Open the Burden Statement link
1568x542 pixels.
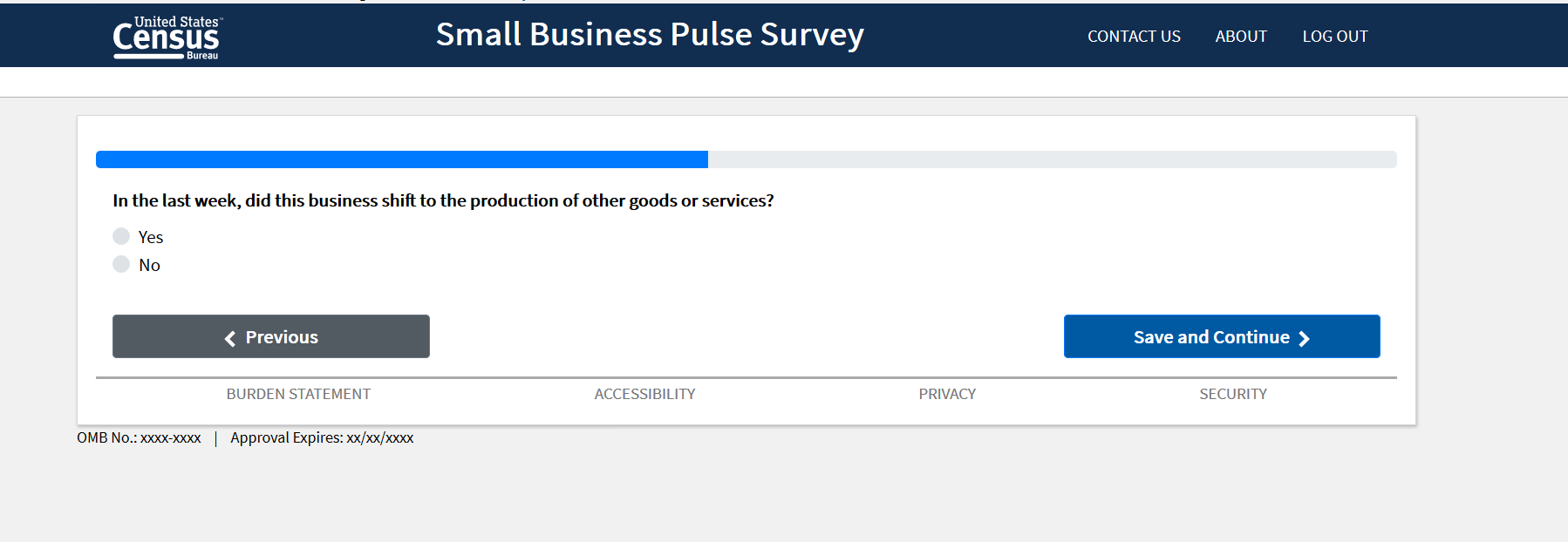[x=298, y=394]
